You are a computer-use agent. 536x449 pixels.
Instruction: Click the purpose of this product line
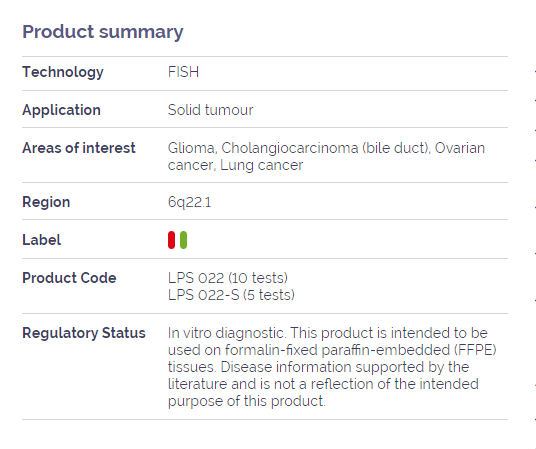tap(247, 401)
